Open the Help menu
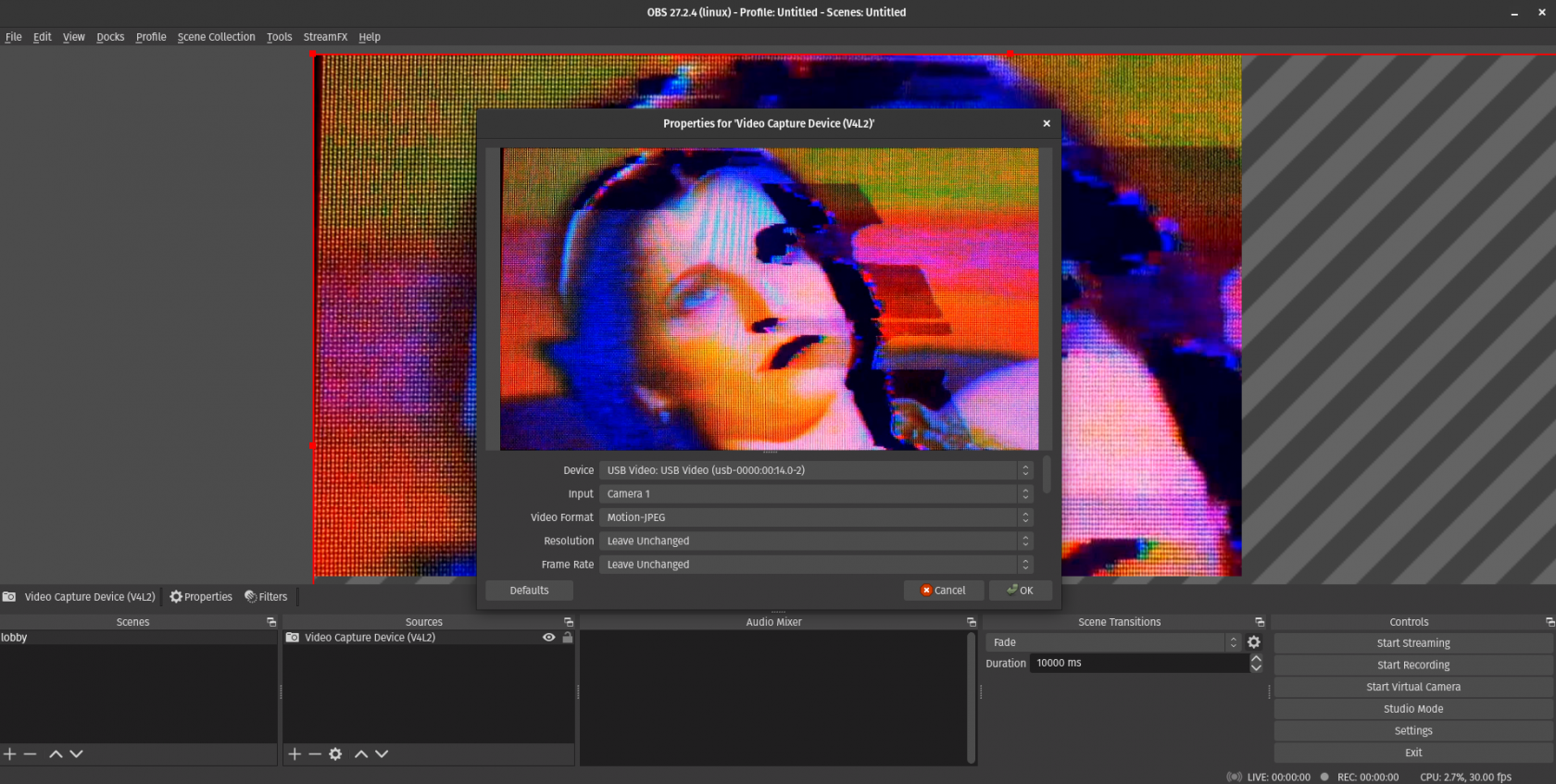Image resolution: width=1556 pixels, height=784 pixels. [370, 37]
